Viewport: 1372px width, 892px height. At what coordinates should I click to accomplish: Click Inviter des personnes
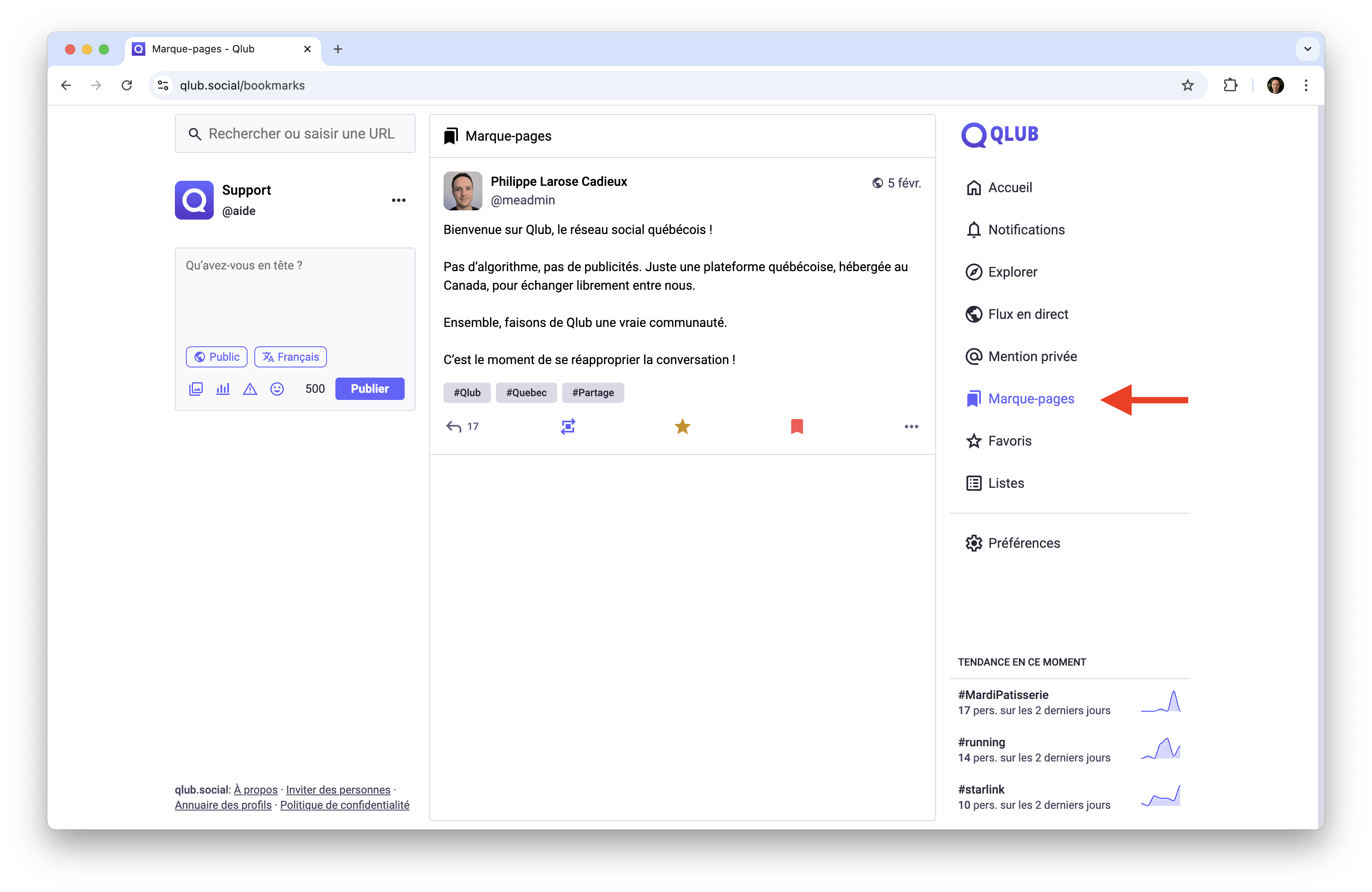pos(338,790)
